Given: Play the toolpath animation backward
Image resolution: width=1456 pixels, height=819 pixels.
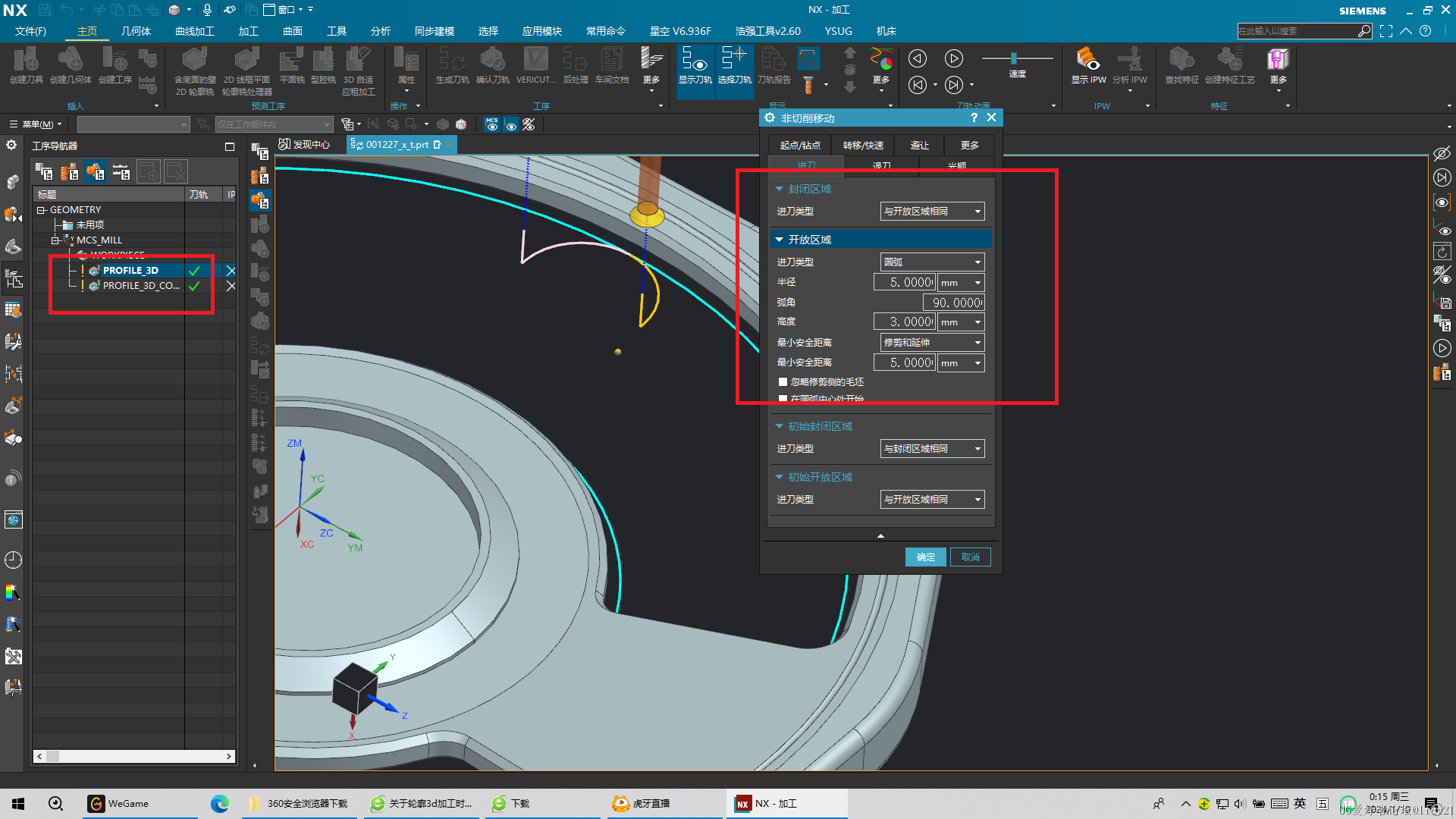Looking at the screenshot, I should click(x=918, y=58).
